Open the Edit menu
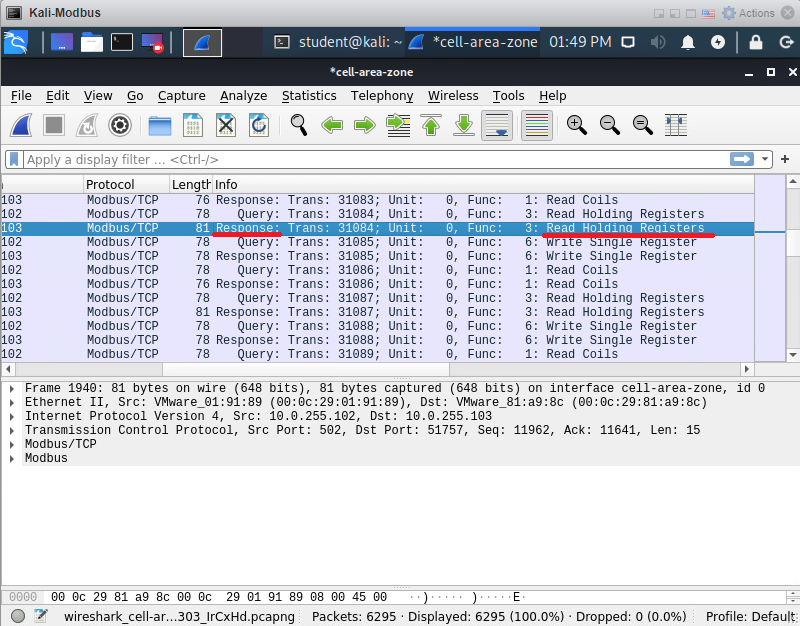Screen dimensions: 800x626 pyautogui.click(x=57, y=96)
